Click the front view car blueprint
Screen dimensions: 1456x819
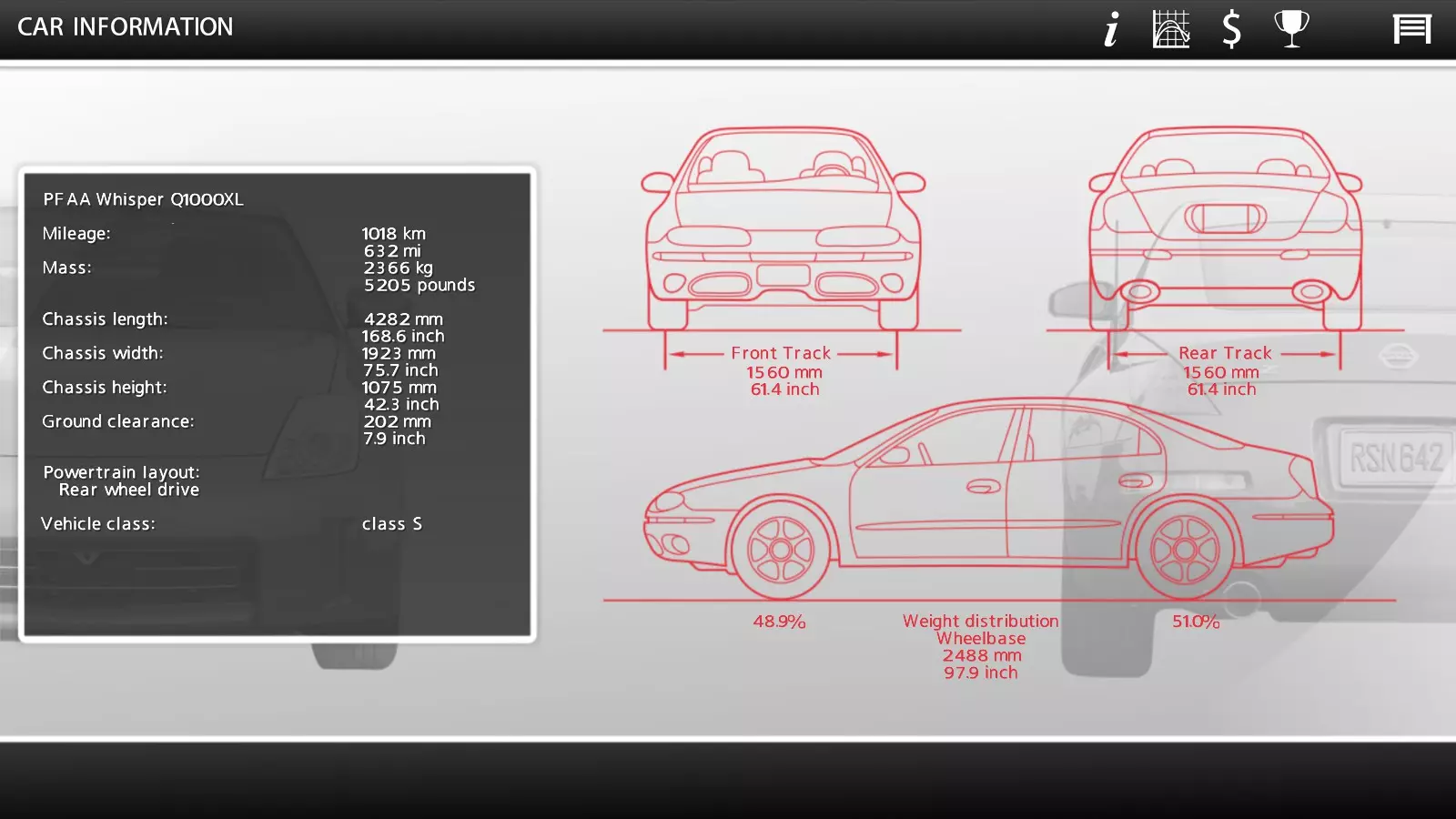pos(783,229)
